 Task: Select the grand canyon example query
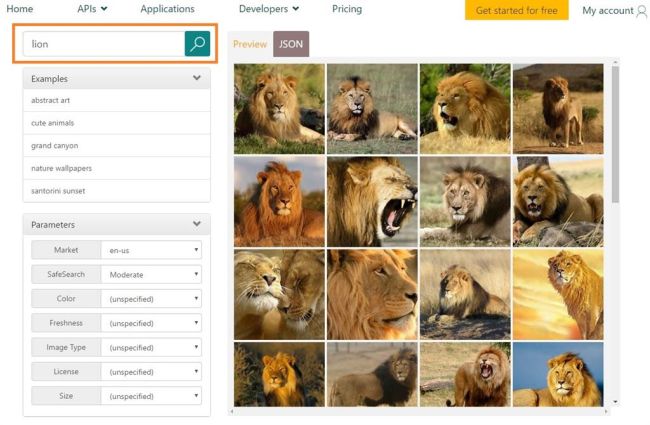coord(116,146)
